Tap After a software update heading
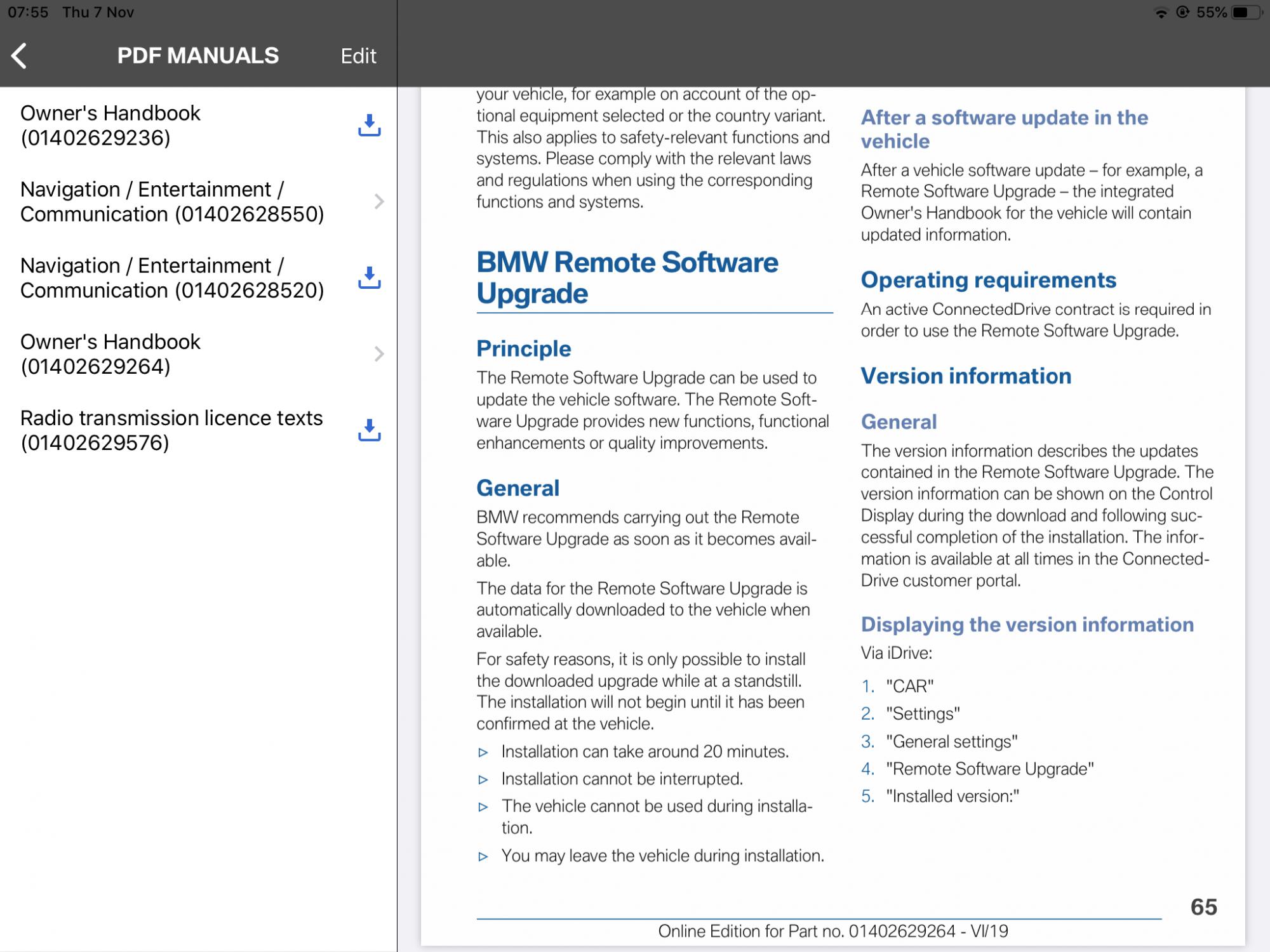 tap(1005, 129)
